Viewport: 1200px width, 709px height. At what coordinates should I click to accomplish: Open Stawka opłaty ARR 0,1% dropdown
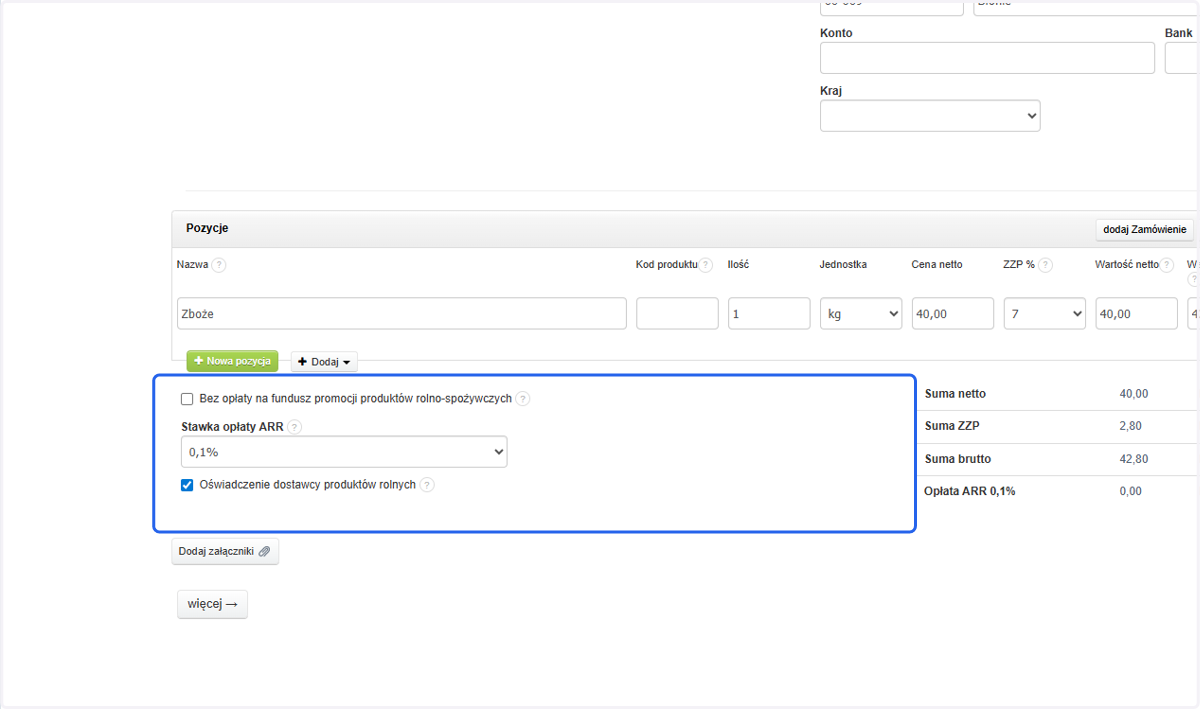pos(344,452)
